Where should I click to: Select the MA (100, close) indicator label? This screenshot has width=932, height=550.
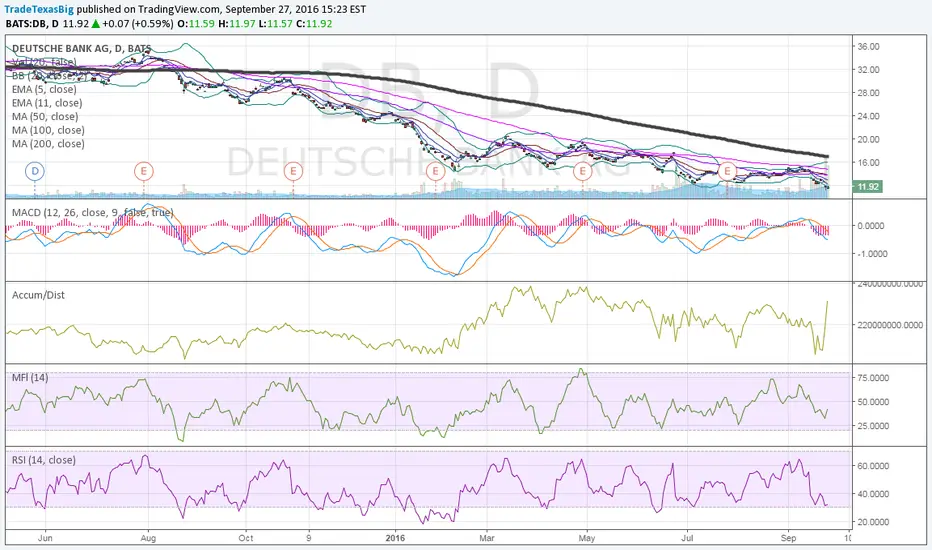(x=48, y=130)
